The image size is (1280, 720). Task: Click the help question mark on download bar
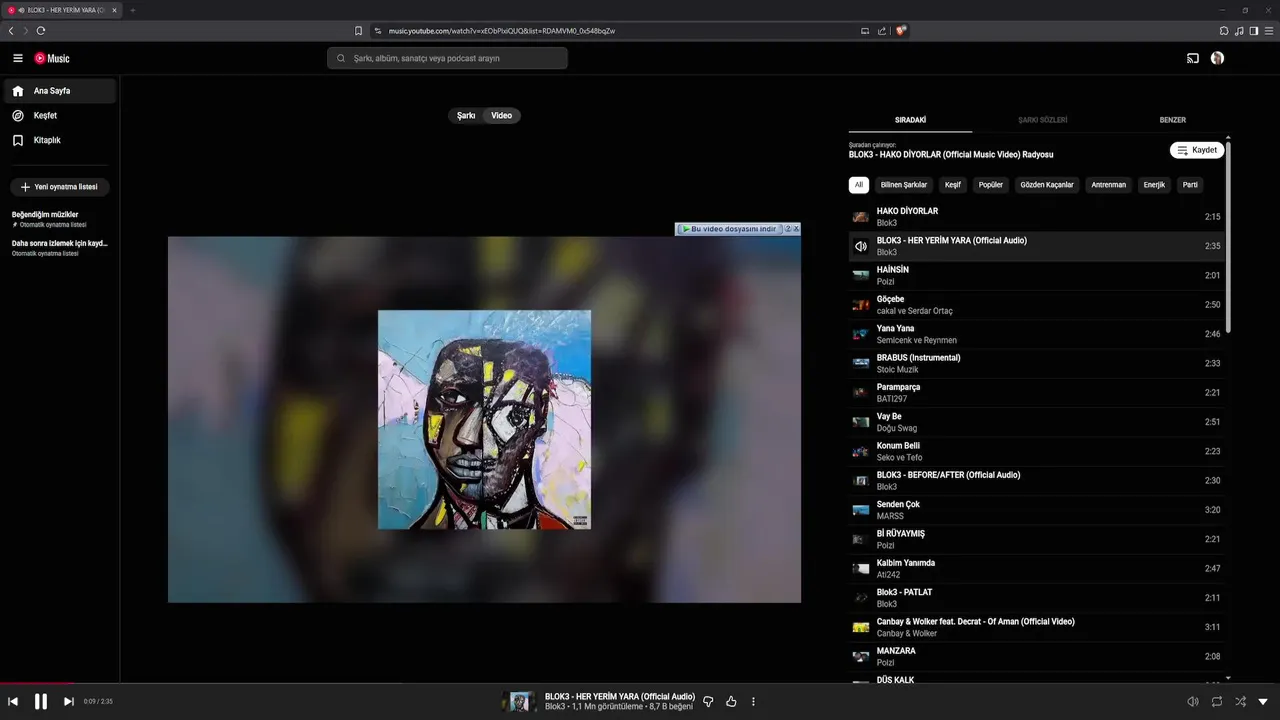(788, 229)
